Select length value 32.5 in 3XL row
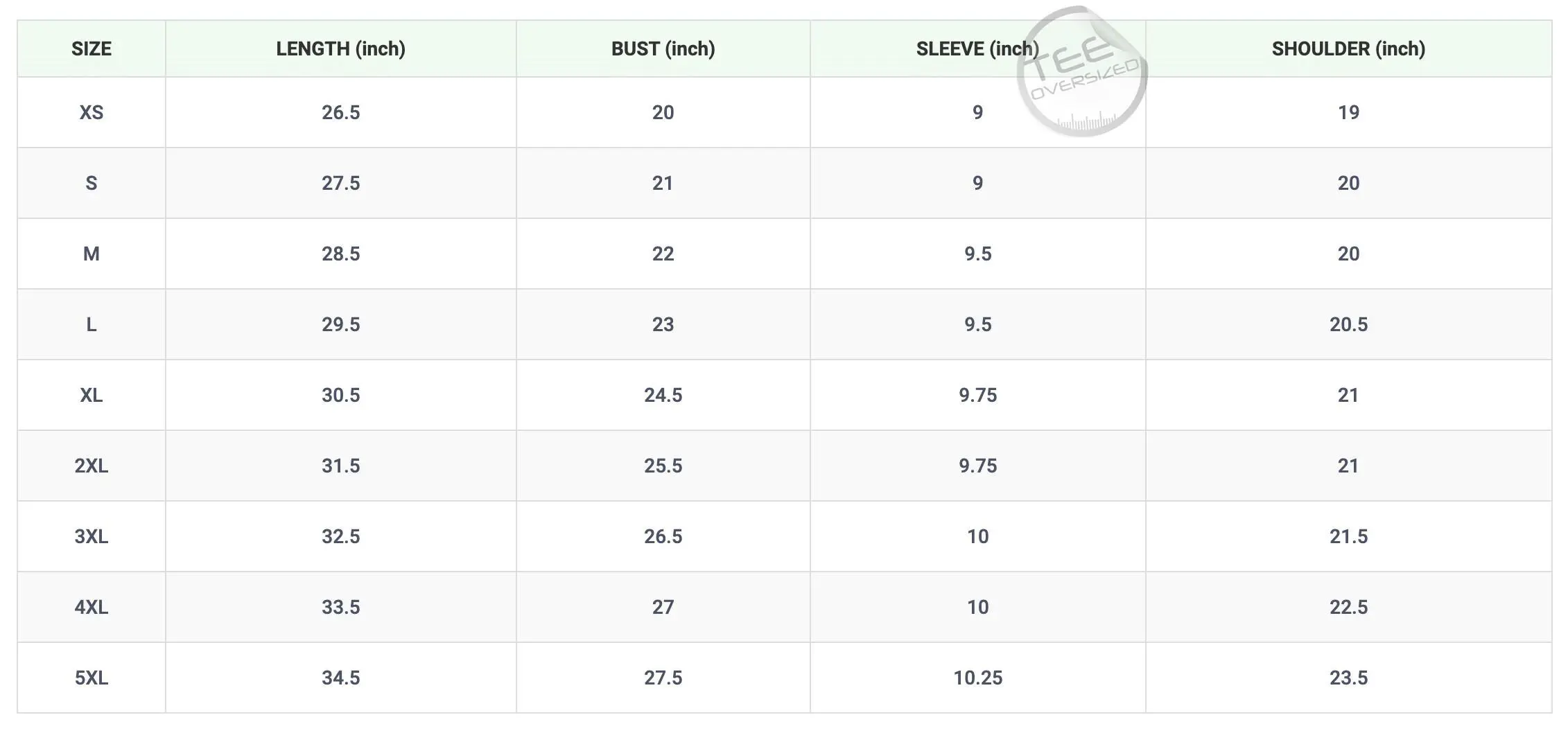Viewport: 1568px width, 733px height. [340, 536]
